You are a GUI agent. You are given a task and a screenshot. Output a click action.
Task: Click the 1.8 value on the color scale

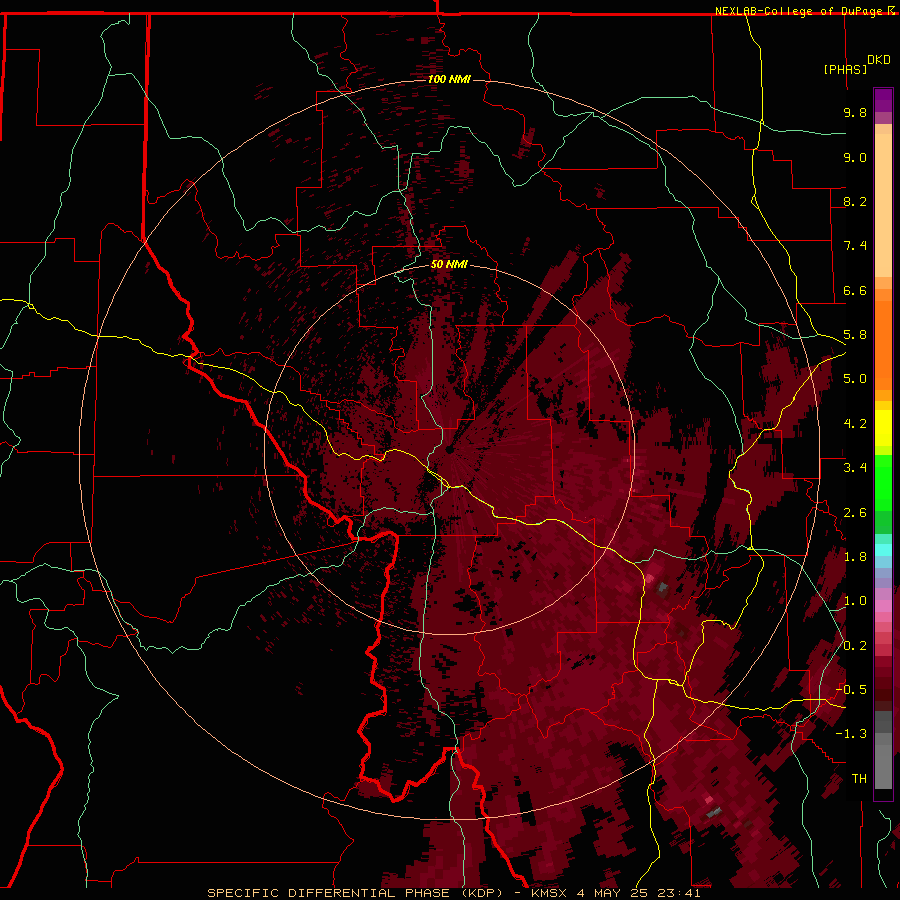(x=855, y=557)
